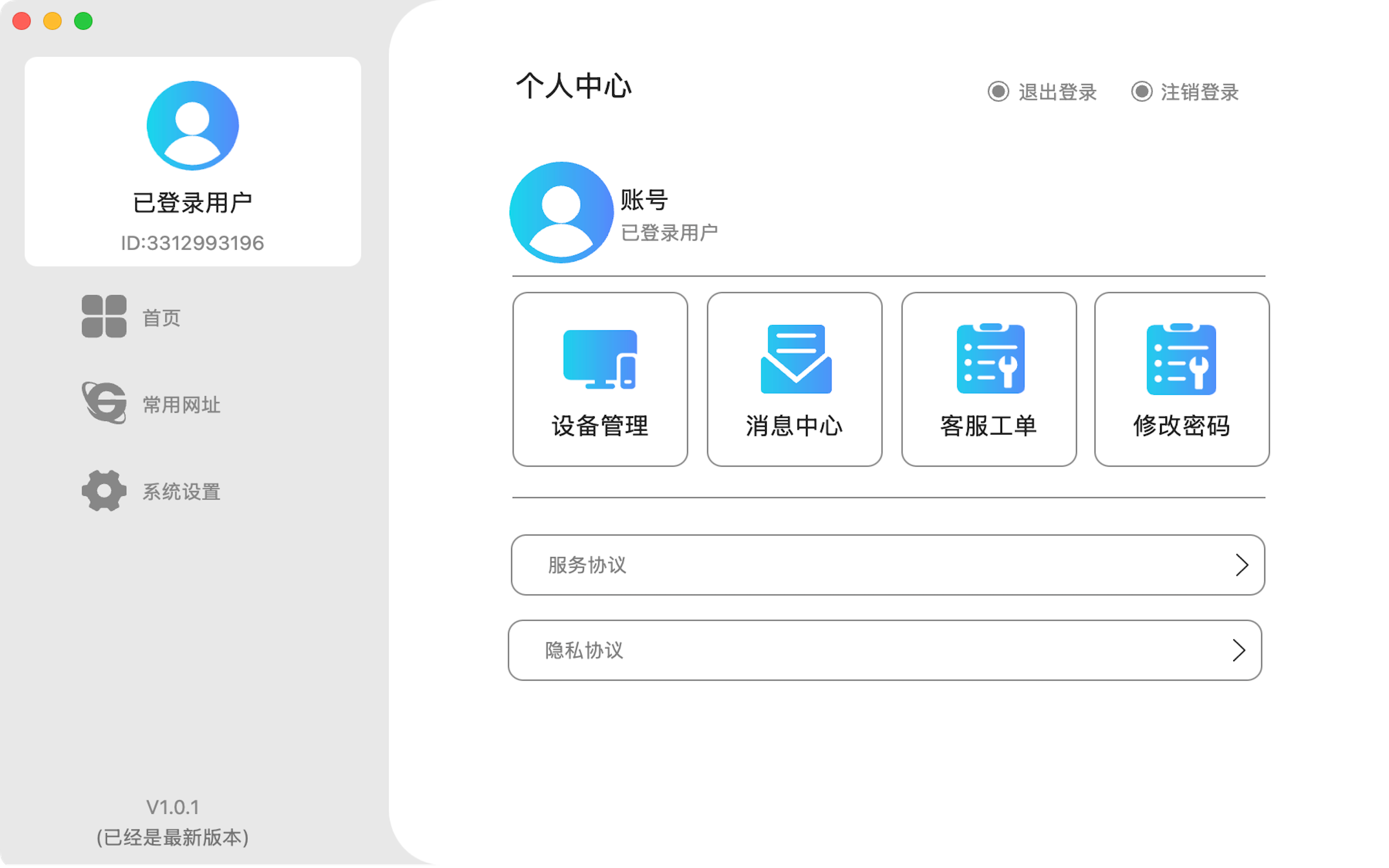1389x868 pixels.
Task: Click the 账号 label
Action: pos(644,200)
